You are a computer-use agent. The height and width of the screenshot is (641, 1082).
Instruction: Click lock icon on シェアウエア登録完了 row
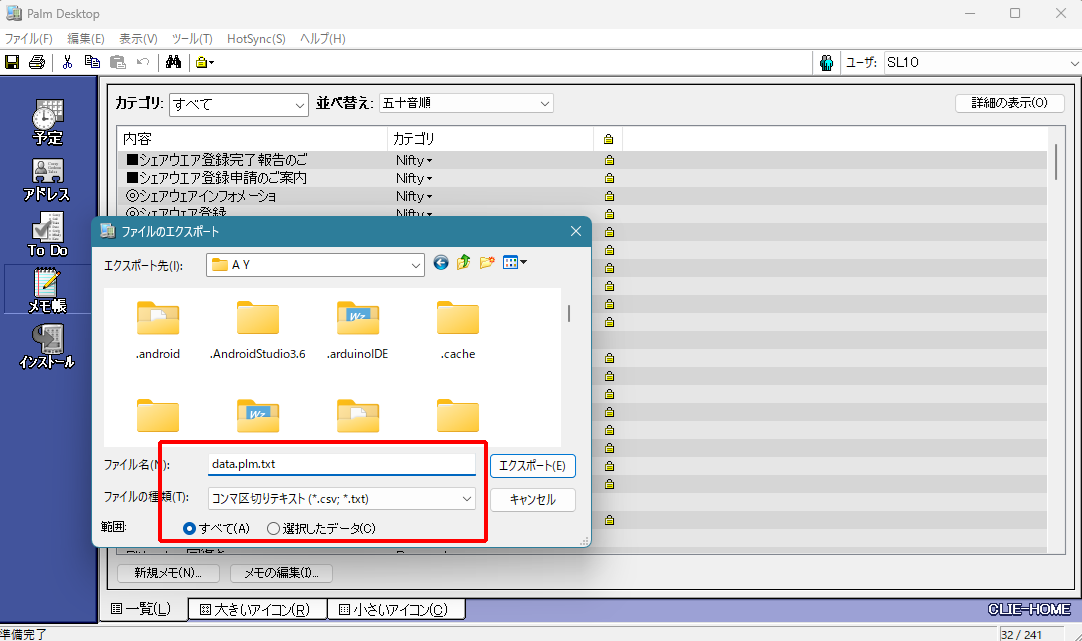[x=609, y=160]
